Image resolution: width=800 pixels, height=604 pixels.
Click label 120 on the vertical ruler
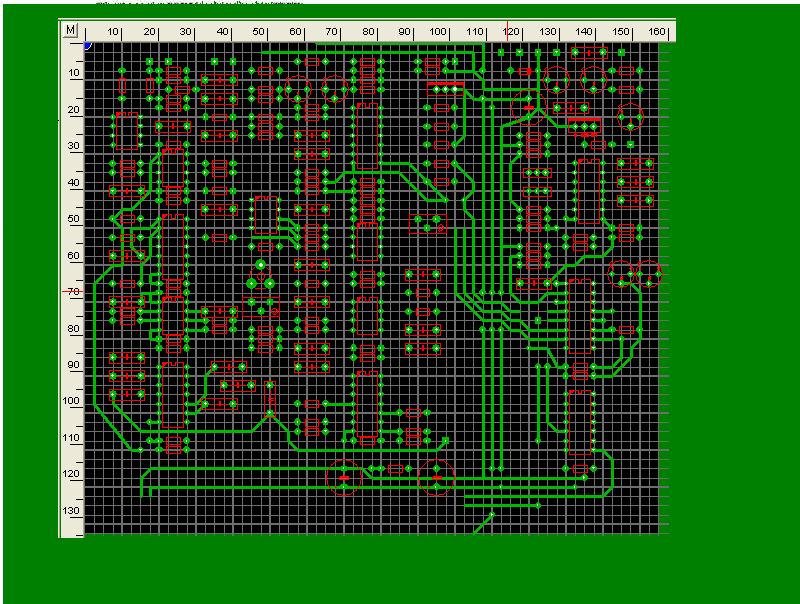click(72, 474)
